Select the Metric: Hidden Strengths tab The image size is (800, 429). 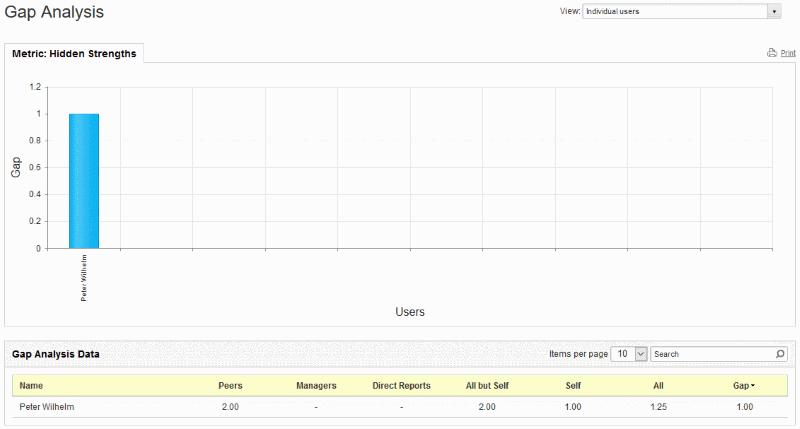pos(74,54)
